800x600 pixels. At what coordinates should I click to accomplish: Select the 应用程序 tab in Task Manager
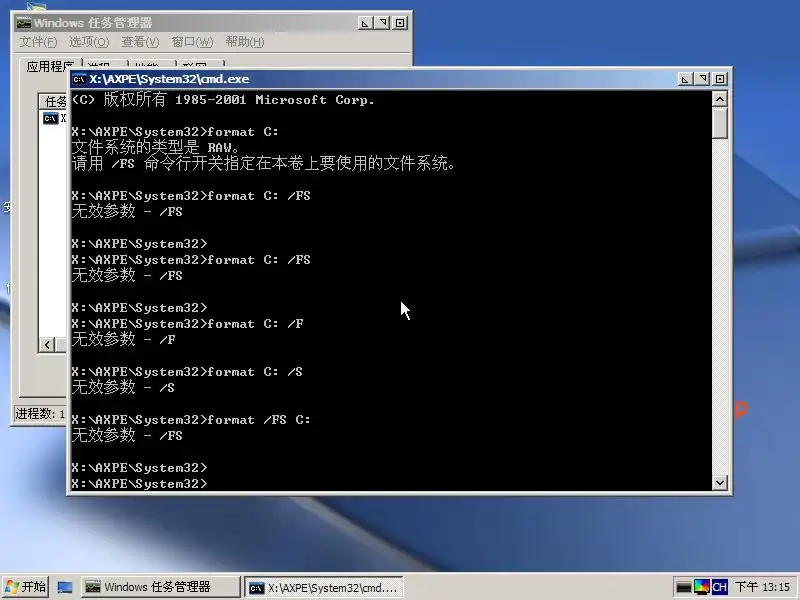[49, 66]
